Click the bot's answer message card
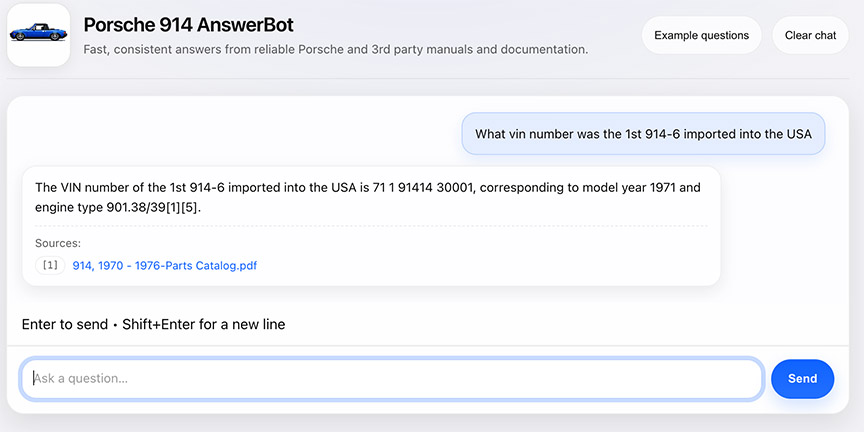 tap(371, 226)
